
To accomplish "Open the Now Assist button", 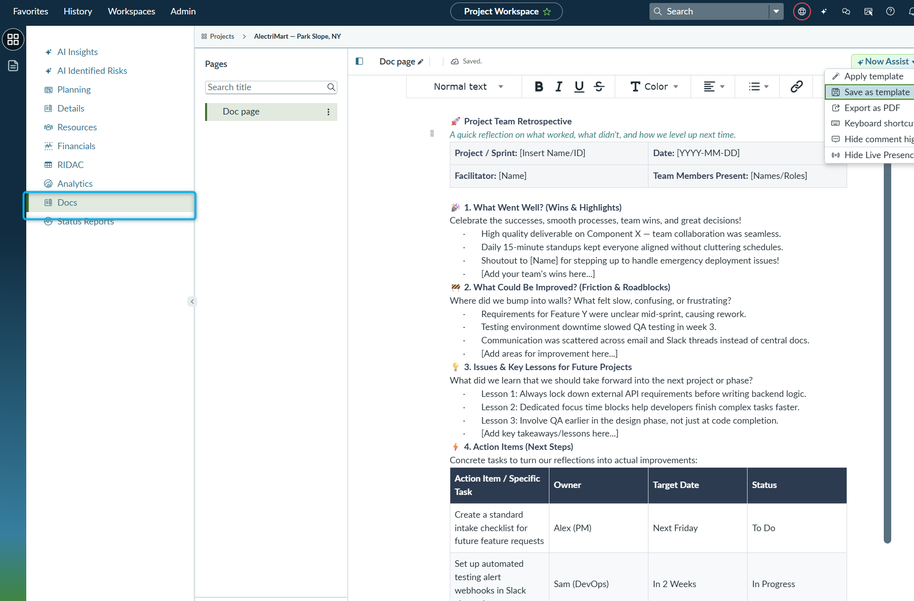I will click(x=884, y=62).
